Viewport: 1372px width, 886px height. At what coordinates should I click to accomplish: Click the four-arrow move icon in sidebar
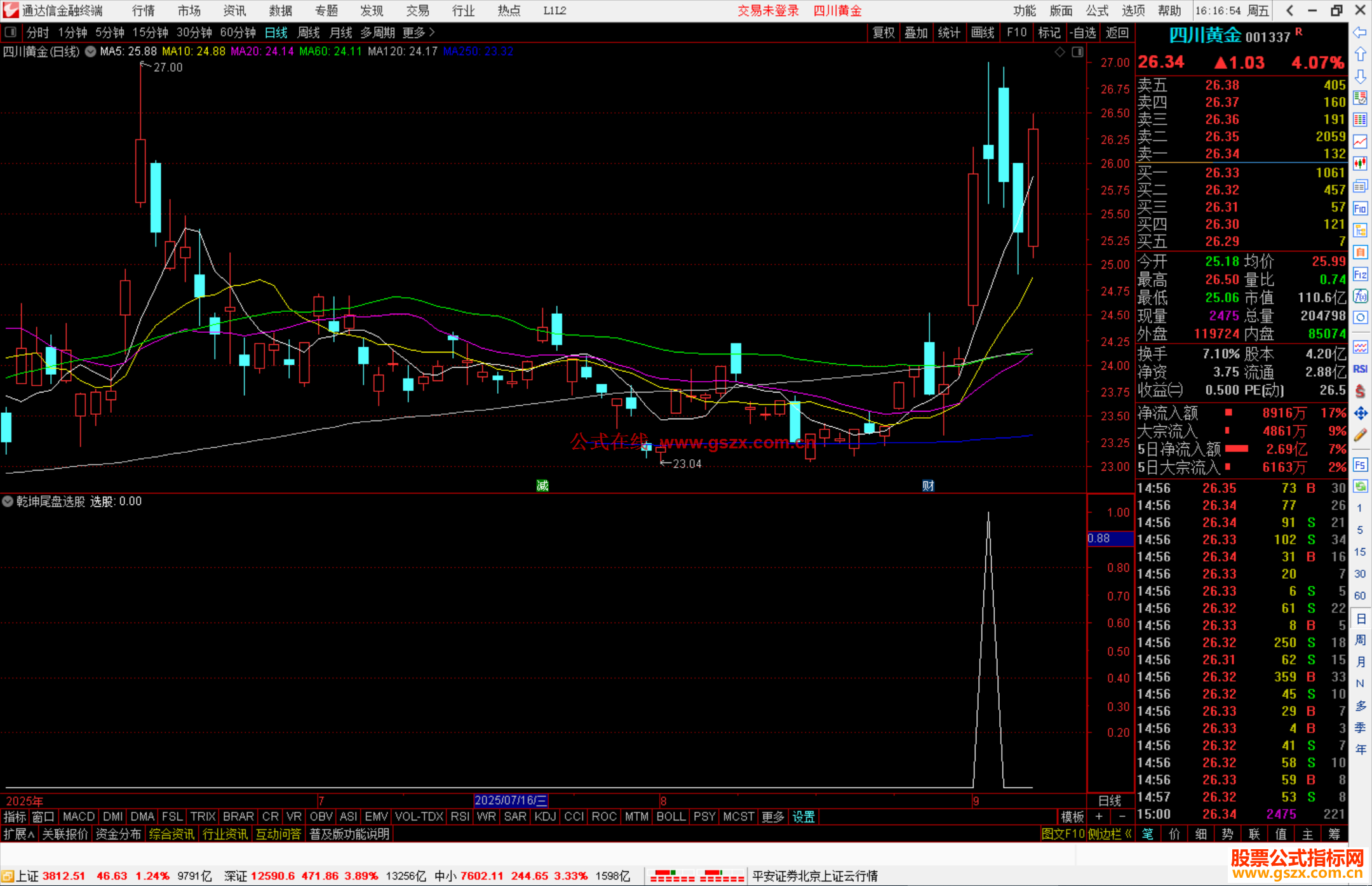tap(1360, 413)
